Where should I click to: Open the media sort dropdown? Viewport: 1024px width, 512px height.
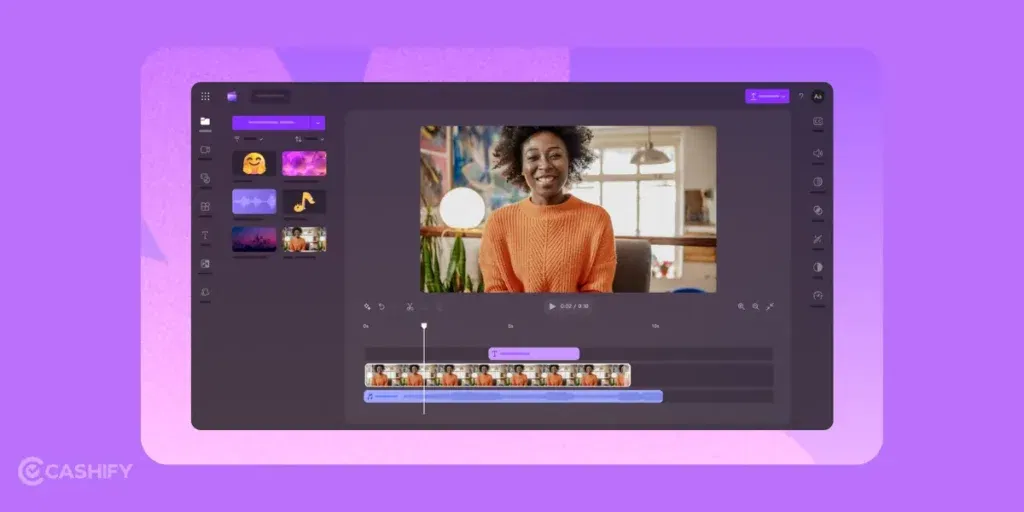coord(310,139)
